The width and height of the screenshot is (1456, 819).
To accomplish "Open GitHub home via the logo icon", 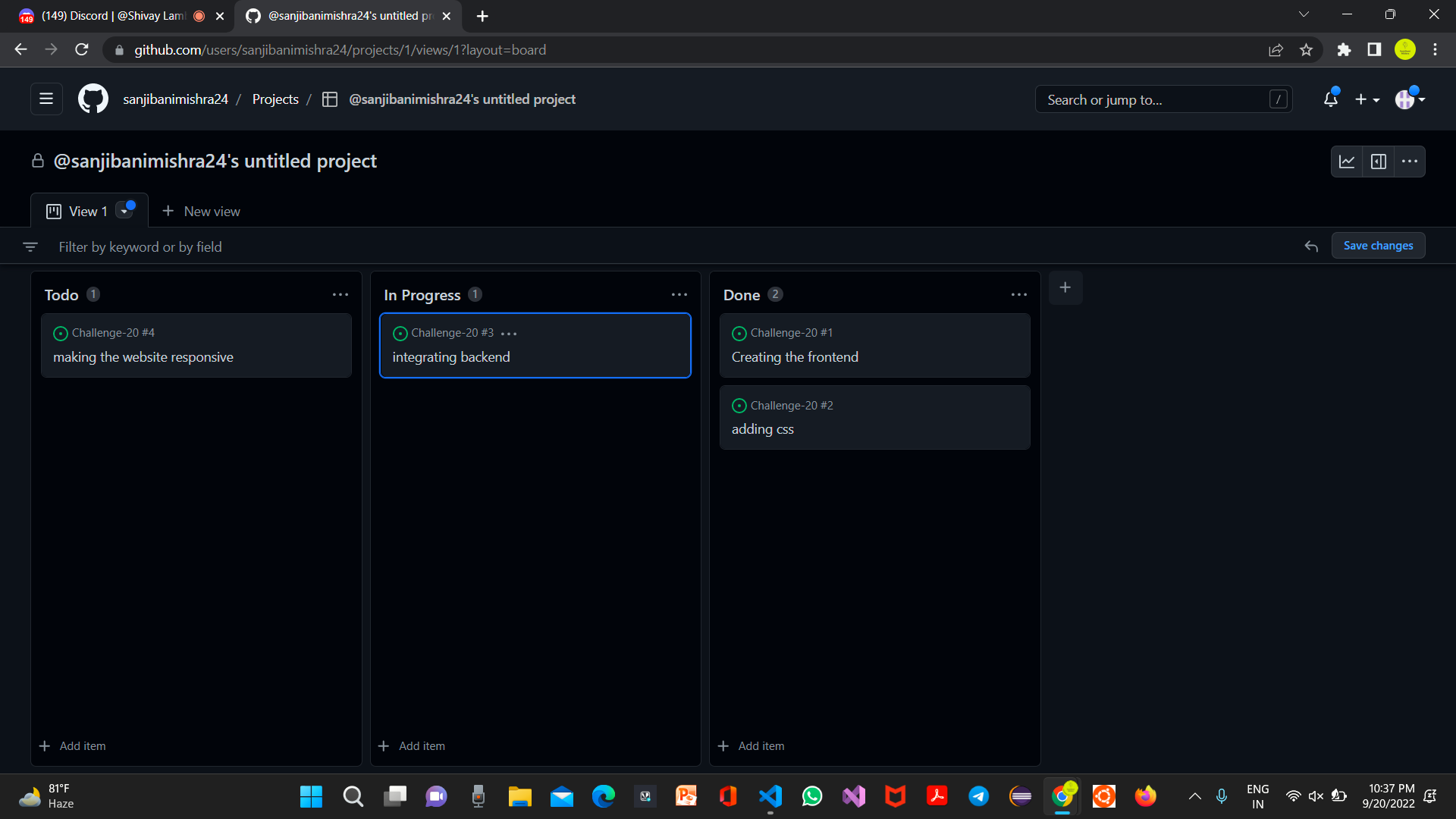I will point(92,99).
